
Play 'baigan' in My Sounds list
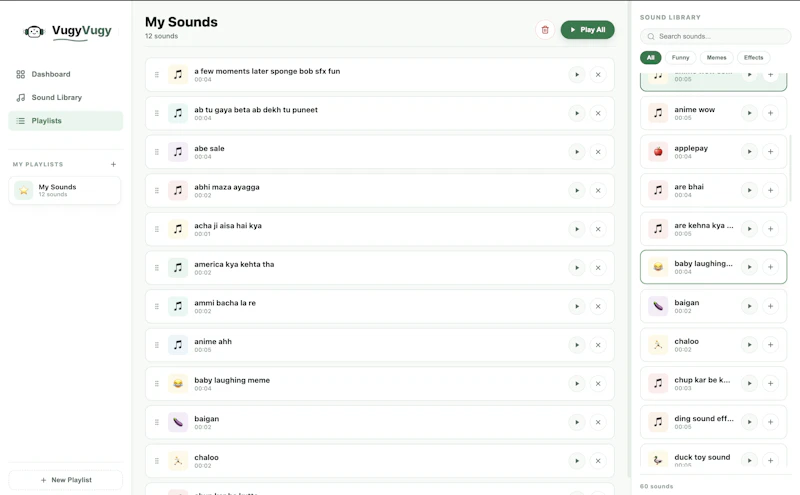click(577, 422)
